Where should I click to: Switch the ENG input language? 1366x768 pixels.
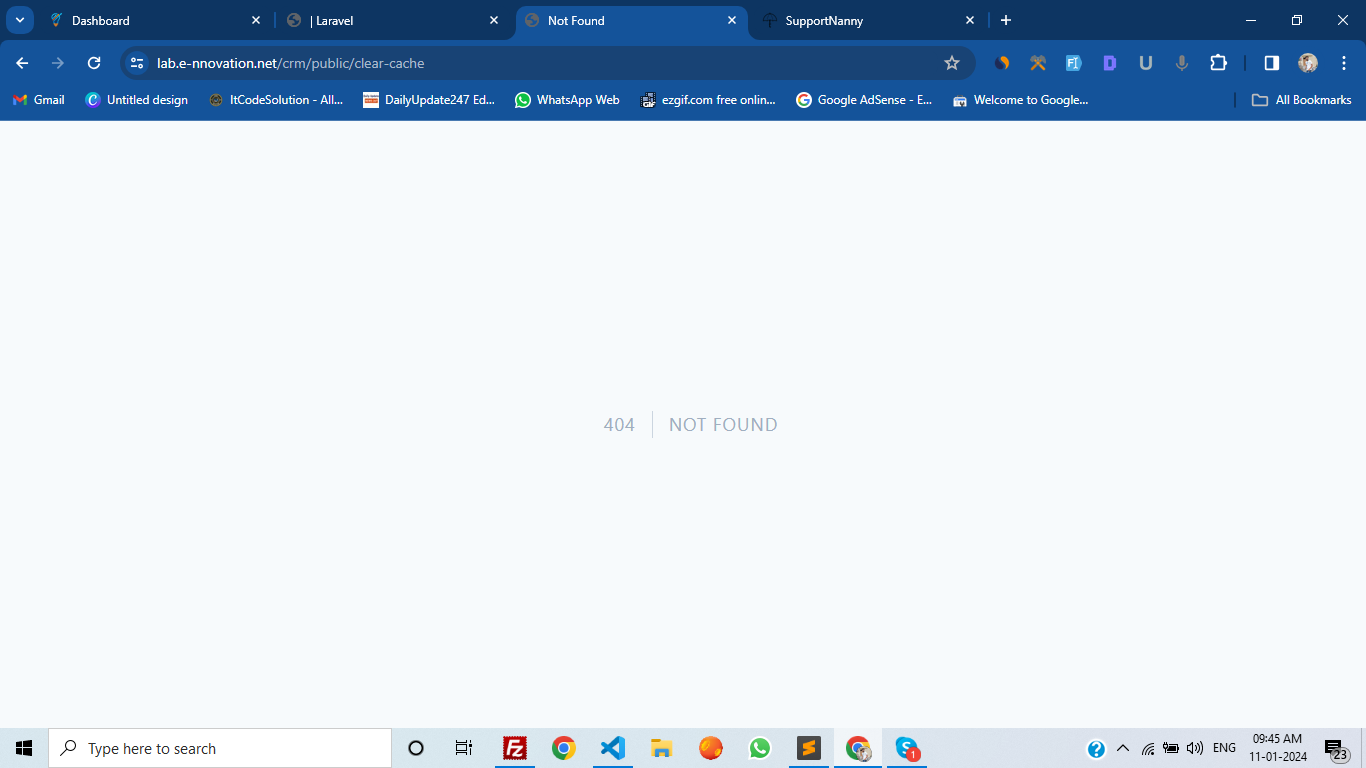coord(1224,748)
